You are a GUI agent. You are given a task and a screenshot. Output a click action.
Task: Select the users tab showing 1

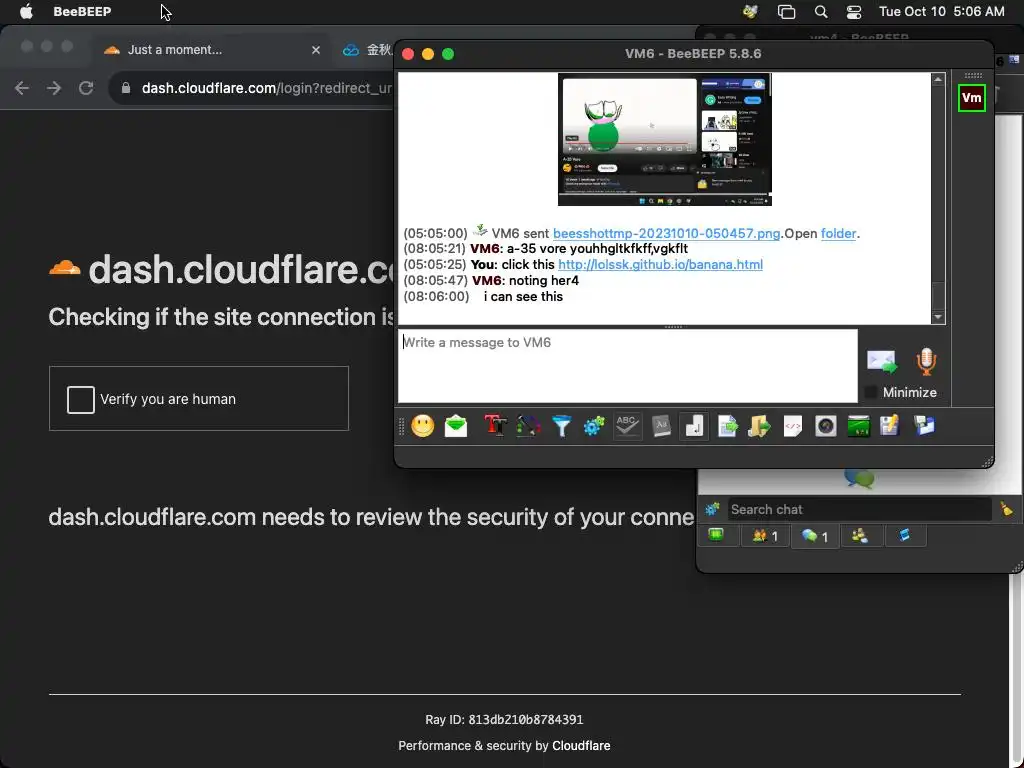pos(765,536)
